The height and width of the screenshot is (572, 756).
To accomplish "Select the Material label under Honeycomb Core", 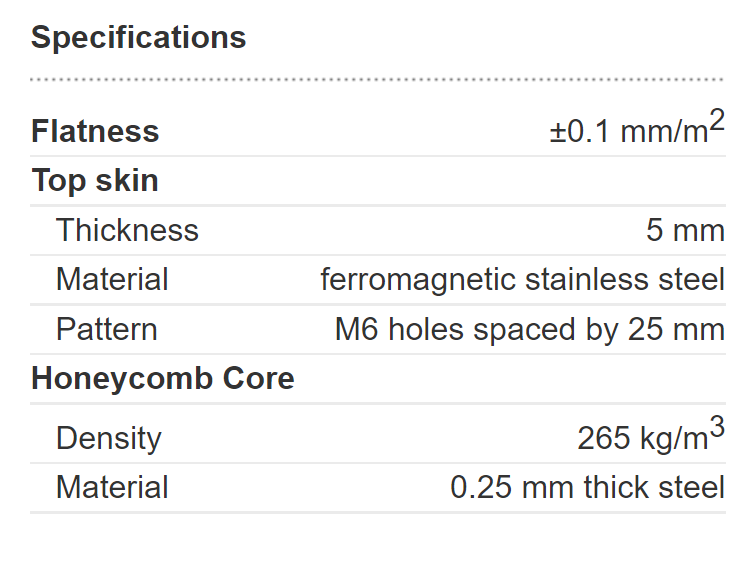I will tap(112, 487).
